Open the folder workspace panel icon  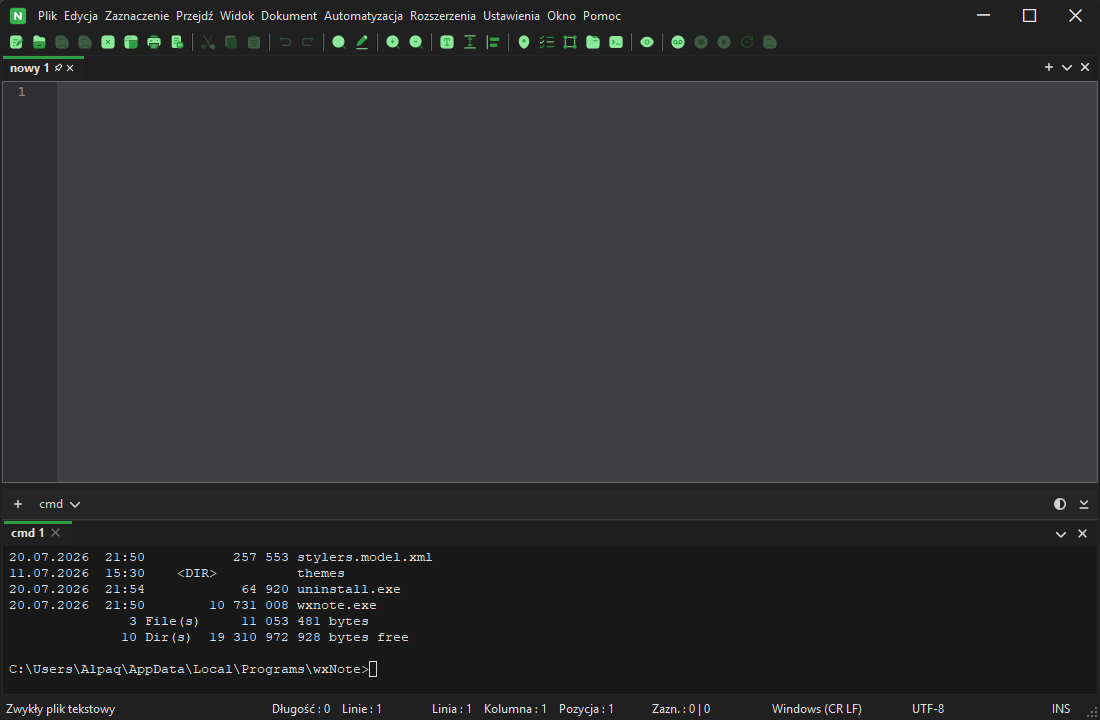coord(593,42)
